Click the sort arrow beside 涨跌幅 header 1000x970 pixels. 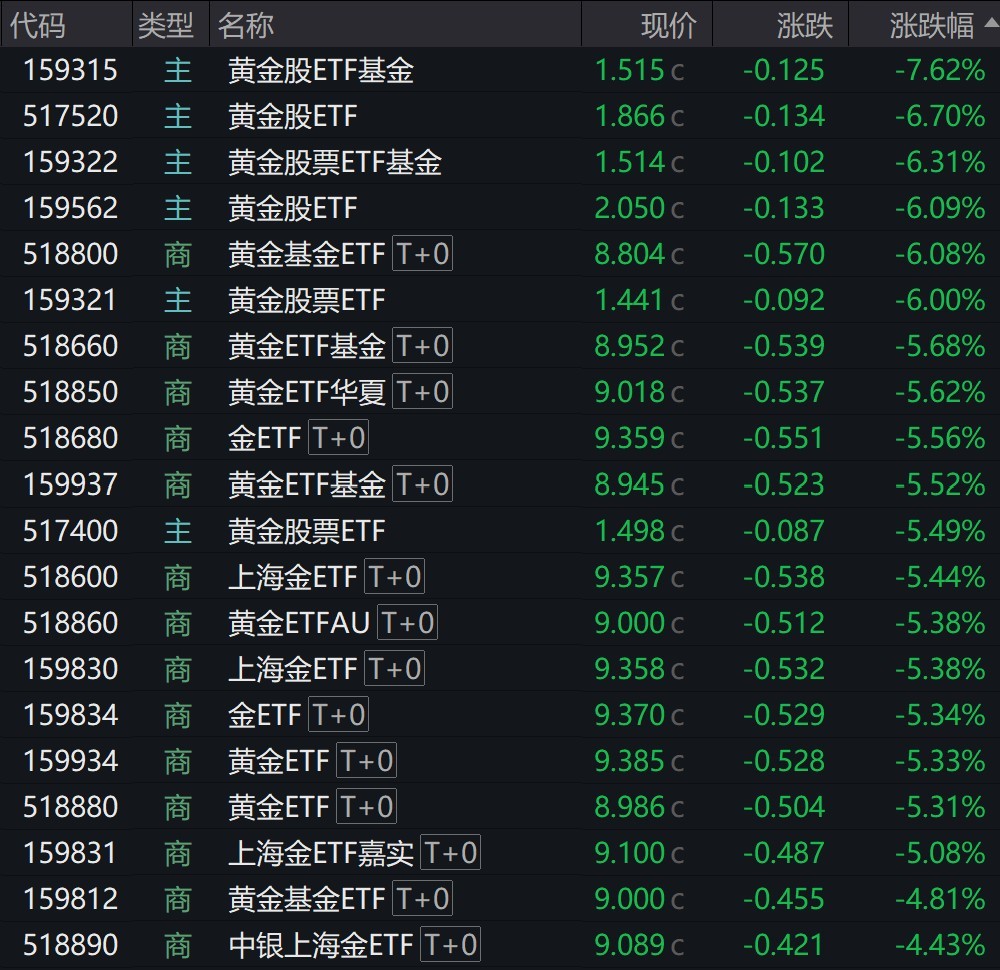click(987, 26)
